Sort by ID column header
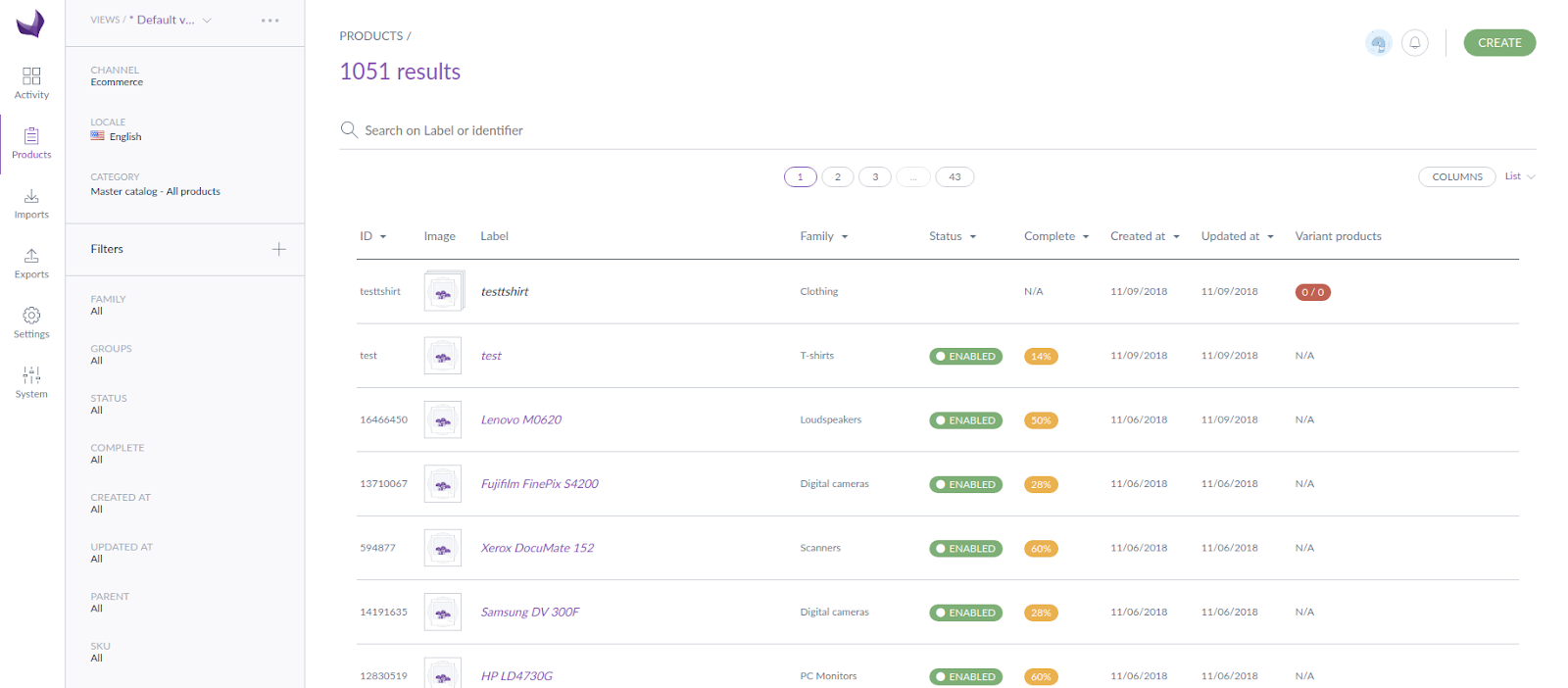Image resolution: width=1568 pixels, height=688 pixels. (x=373, y=236)
